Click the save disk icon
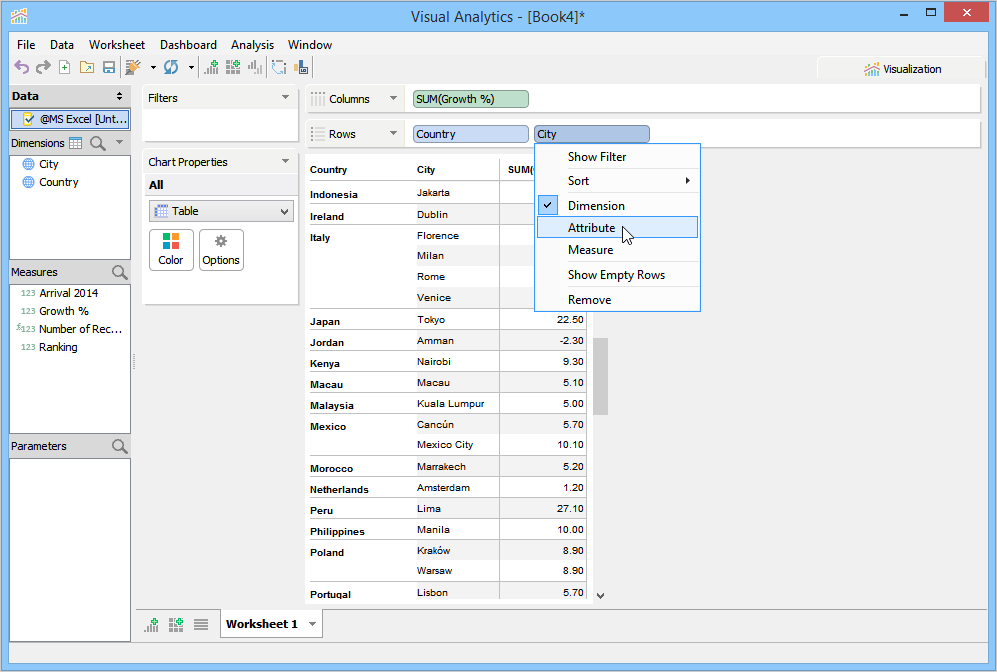The image size is (997, 672). point(109,67)
